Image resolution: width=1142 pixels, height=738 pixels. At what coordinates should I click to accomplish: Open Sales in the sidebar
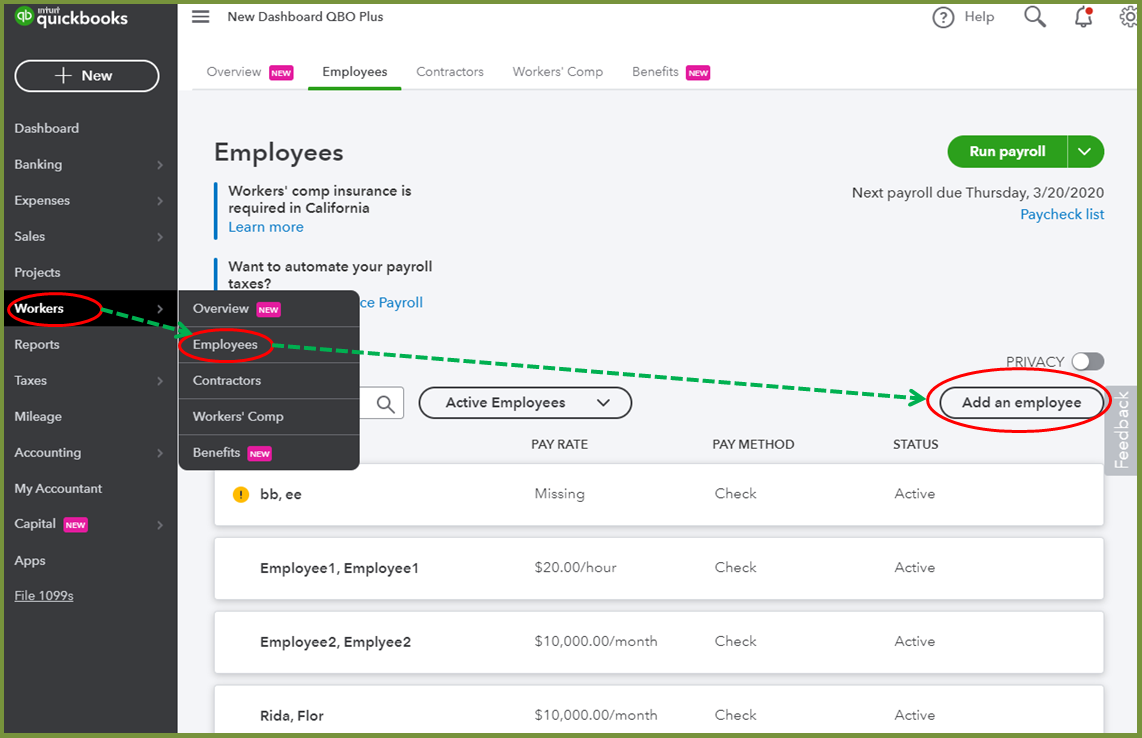[x=30, y=237]
